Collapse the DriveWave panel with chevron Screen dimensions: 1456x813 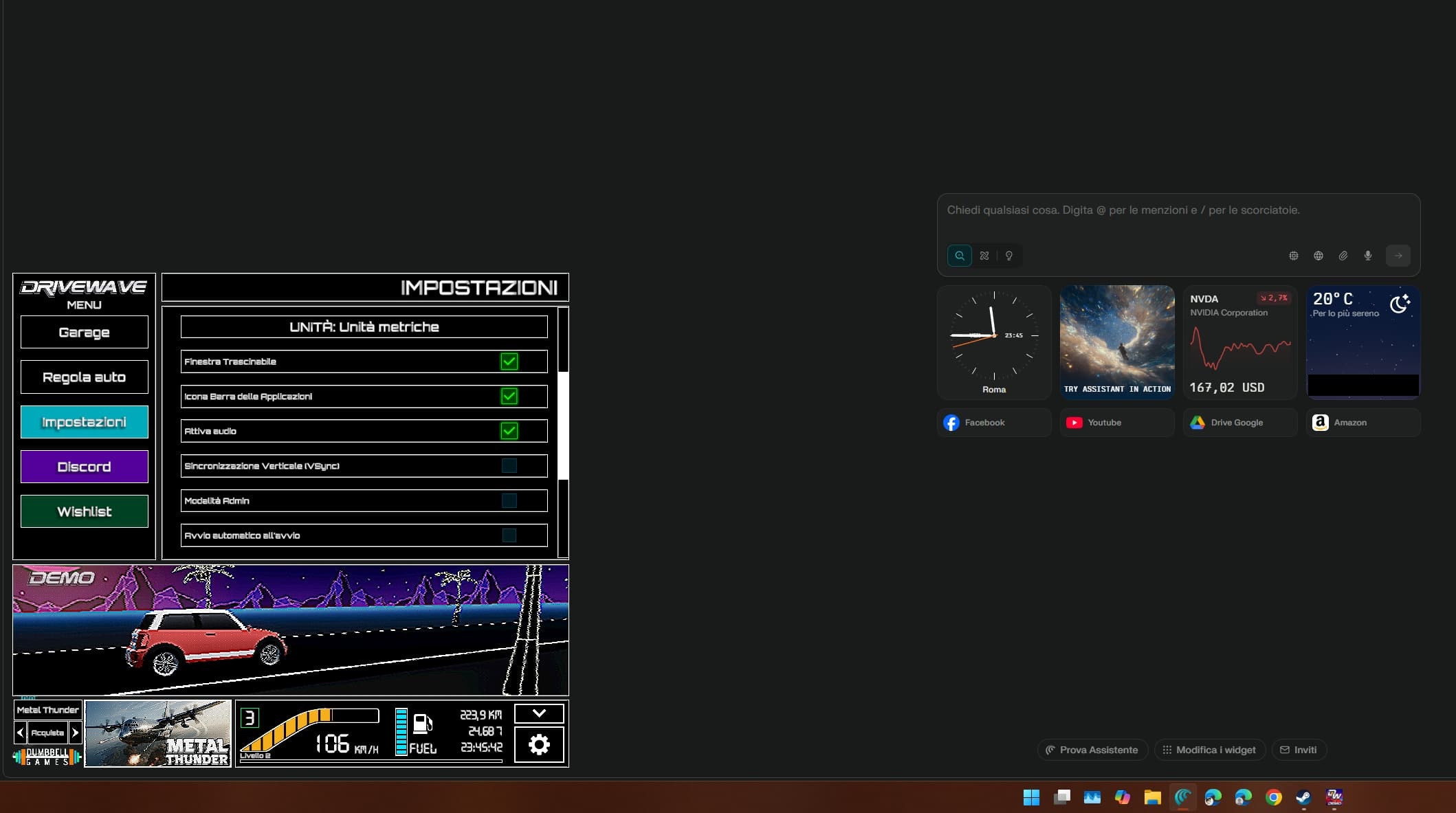coord(539,713)
